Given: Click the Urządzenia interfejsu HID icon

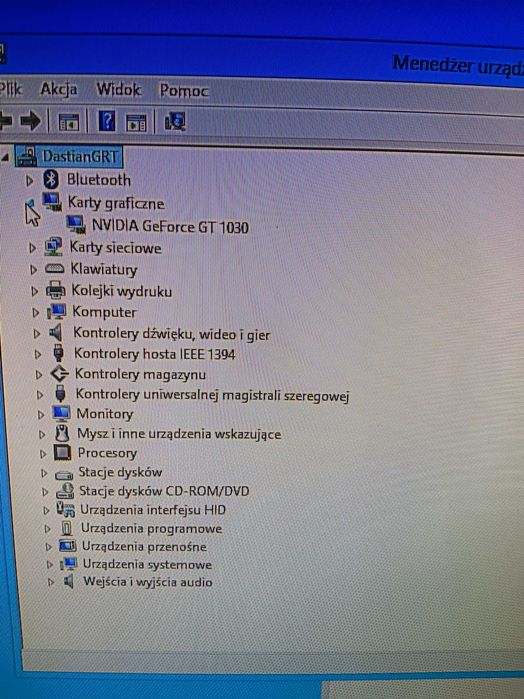Looking at the screenshot, I should (x=66, y=510).
